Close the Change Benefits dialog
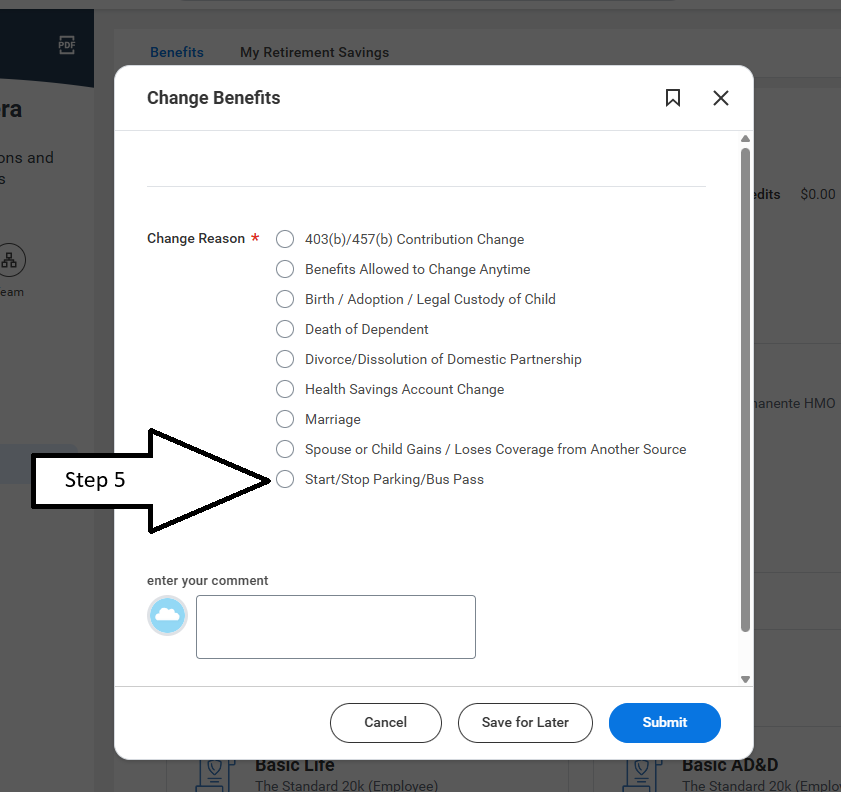 click(x=720, y=98)
